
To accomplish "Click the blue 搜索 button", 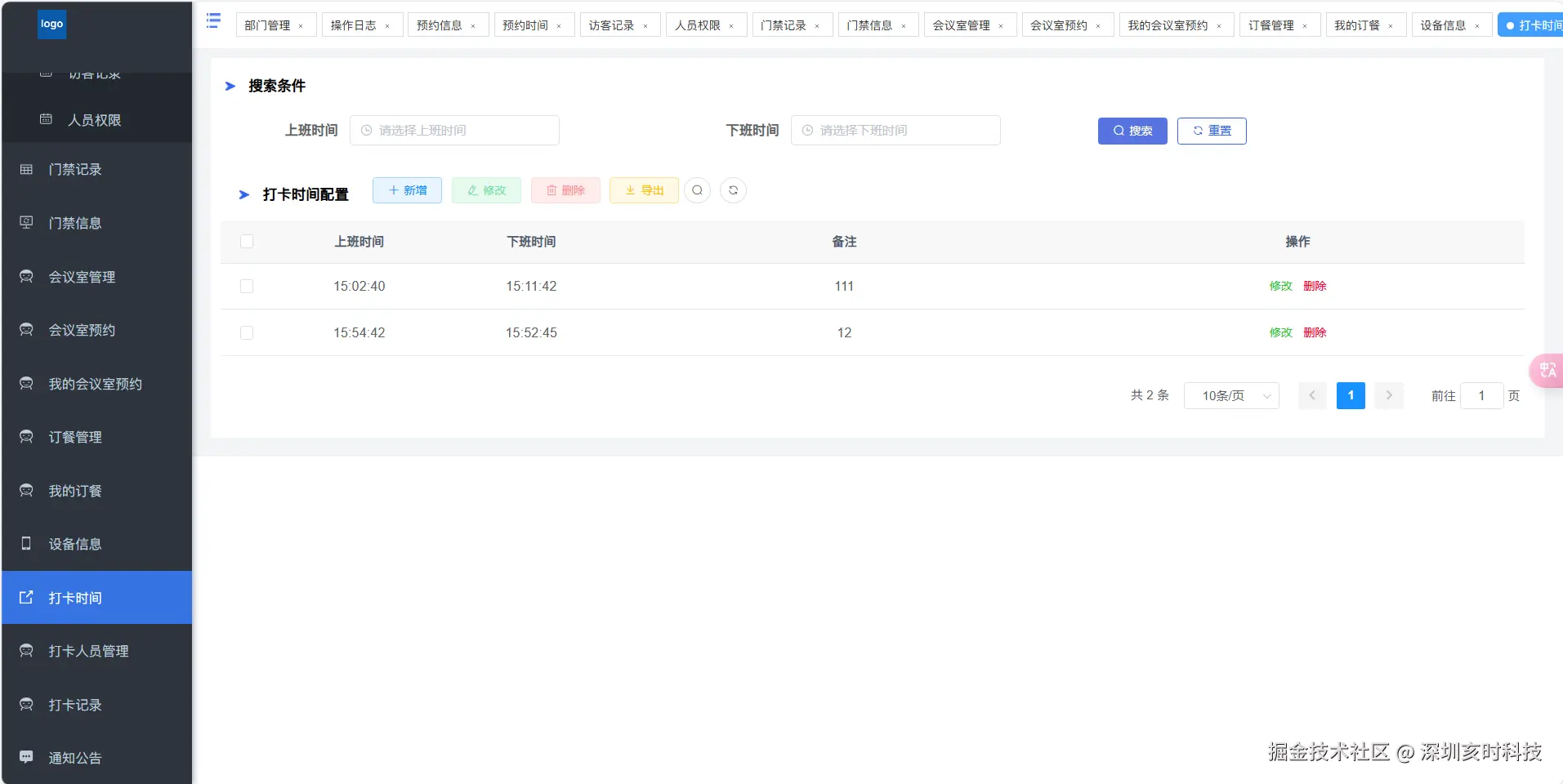I will [x=1132, y=131].
